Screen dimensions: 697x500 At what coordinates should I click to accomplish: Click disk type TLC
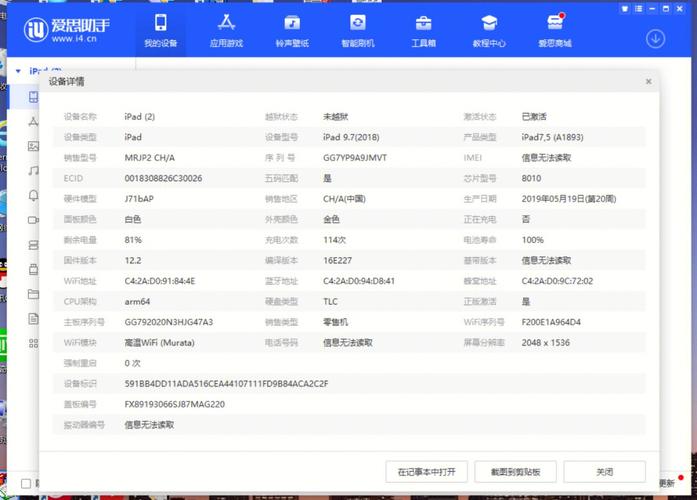click(x=330, y=302)
